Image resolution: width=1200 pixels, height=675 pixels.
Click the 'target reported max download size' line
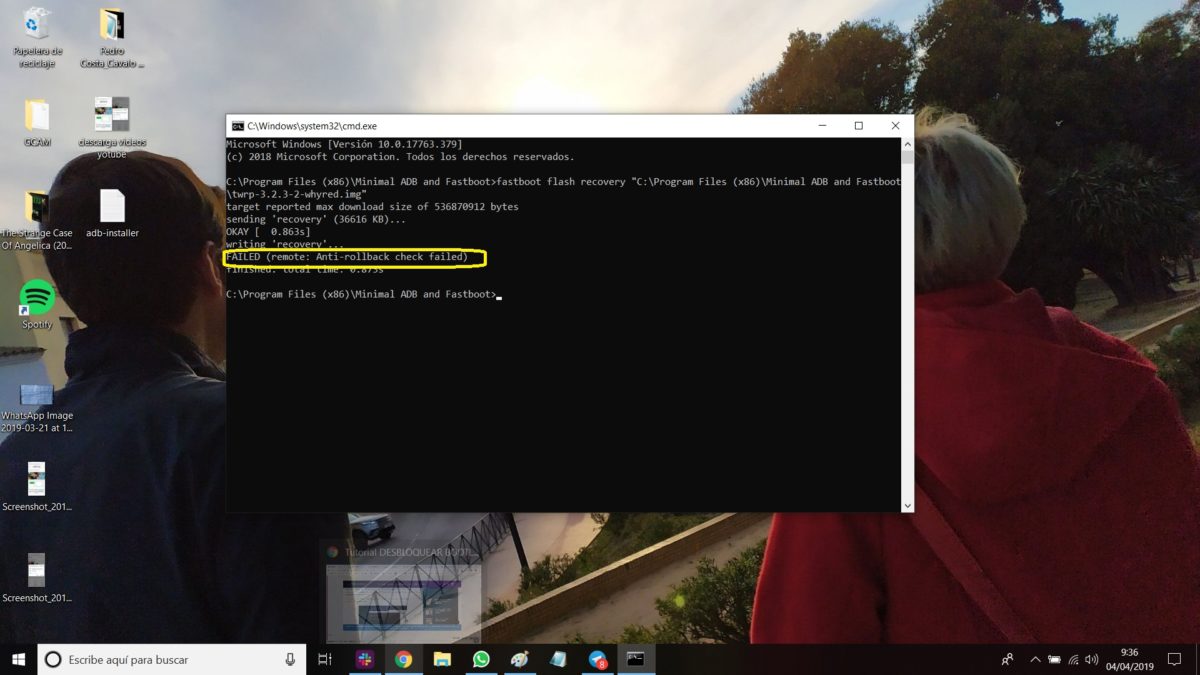(x=372, y=207)
